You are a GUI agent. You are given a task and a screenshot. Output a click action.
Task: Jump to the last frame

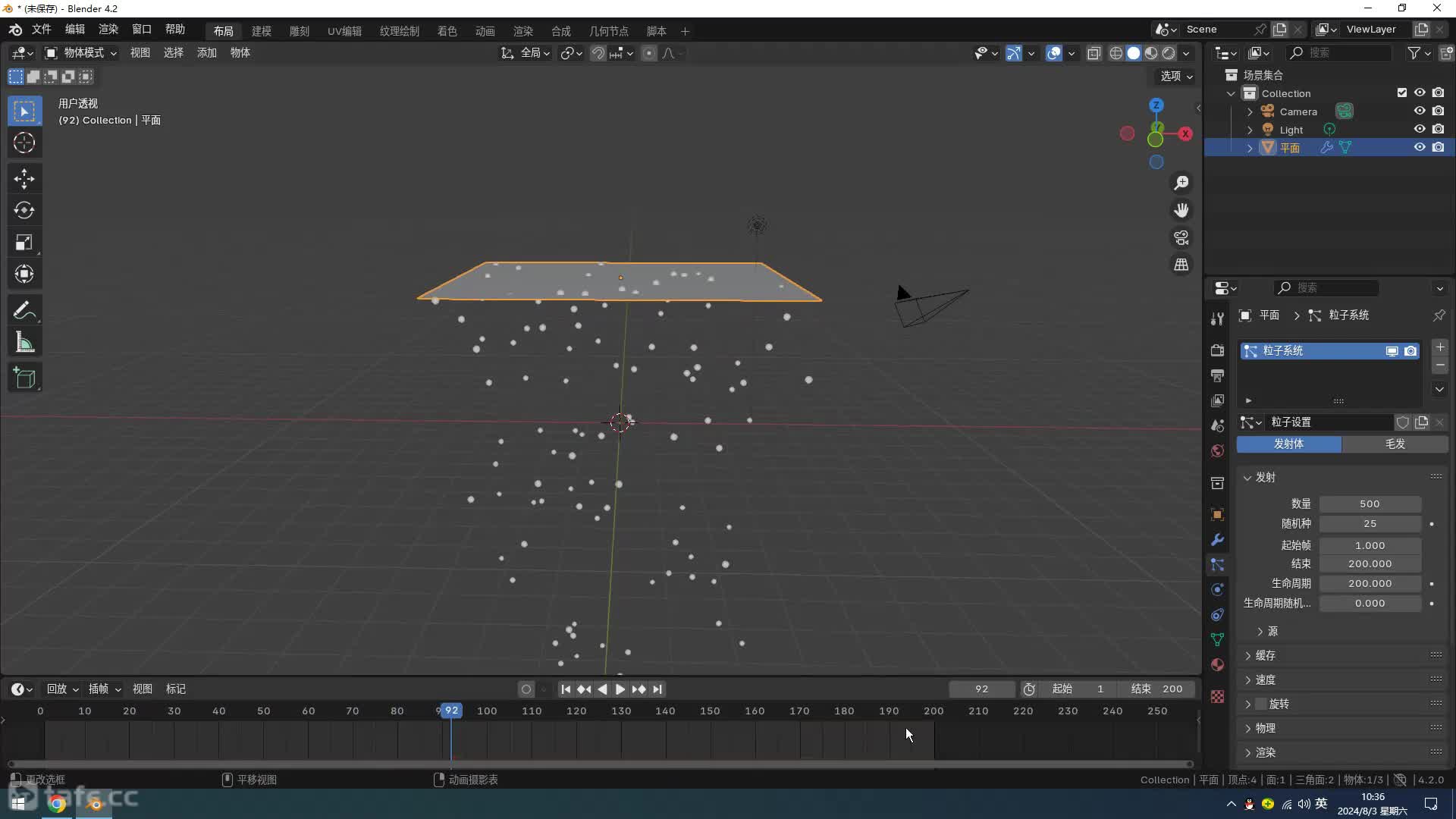point(657,689)
